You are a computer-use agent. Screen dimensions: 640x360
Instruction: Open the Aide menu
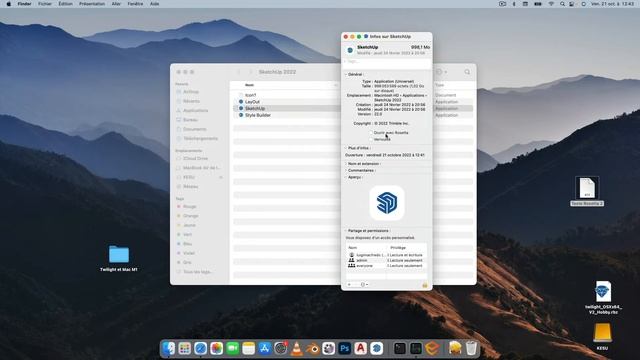tap(154, 4)
